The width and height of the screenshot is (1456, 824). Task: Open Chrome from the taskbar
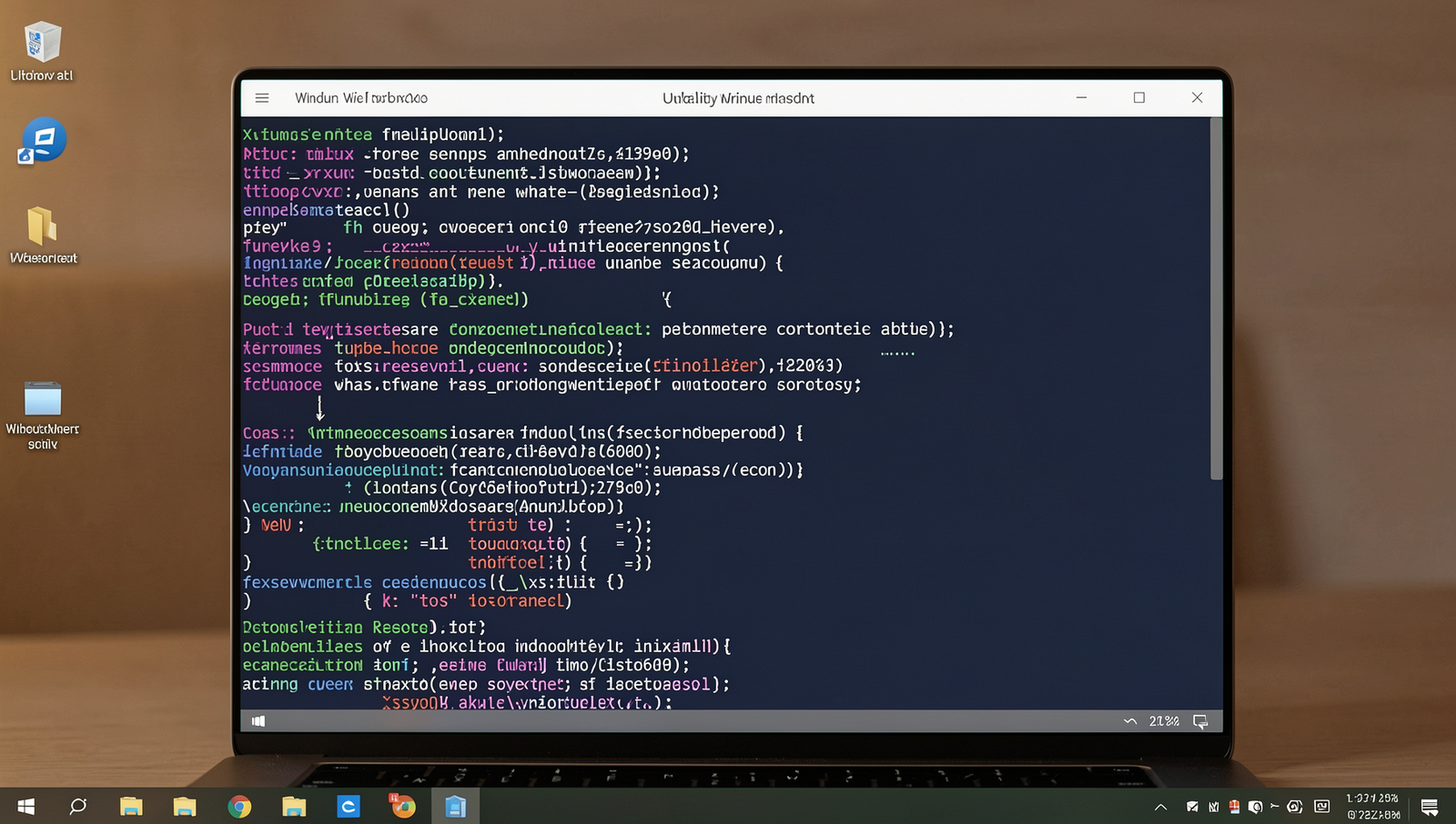pos(239,806)
